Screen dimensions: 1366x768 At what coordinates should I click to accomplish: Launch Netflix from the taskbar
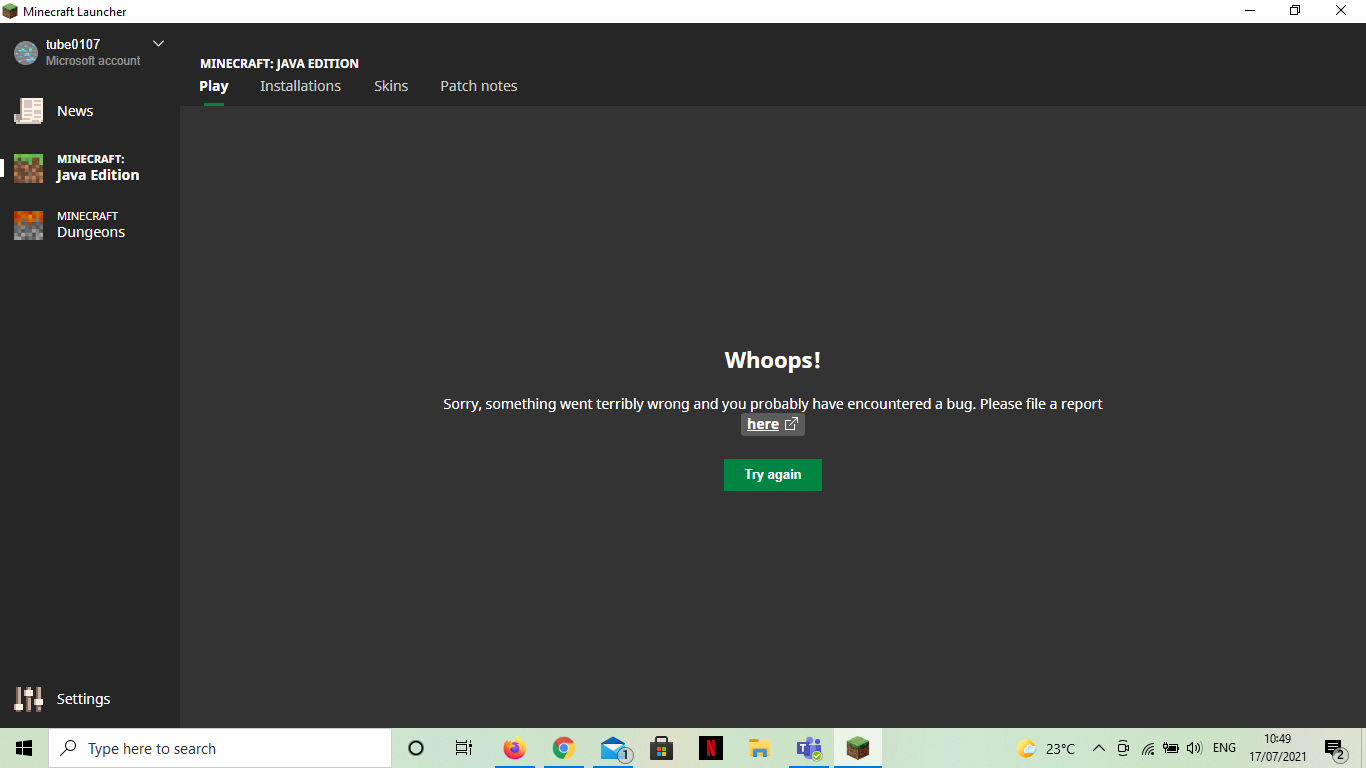pyautogui.click(x=711, y=748)
